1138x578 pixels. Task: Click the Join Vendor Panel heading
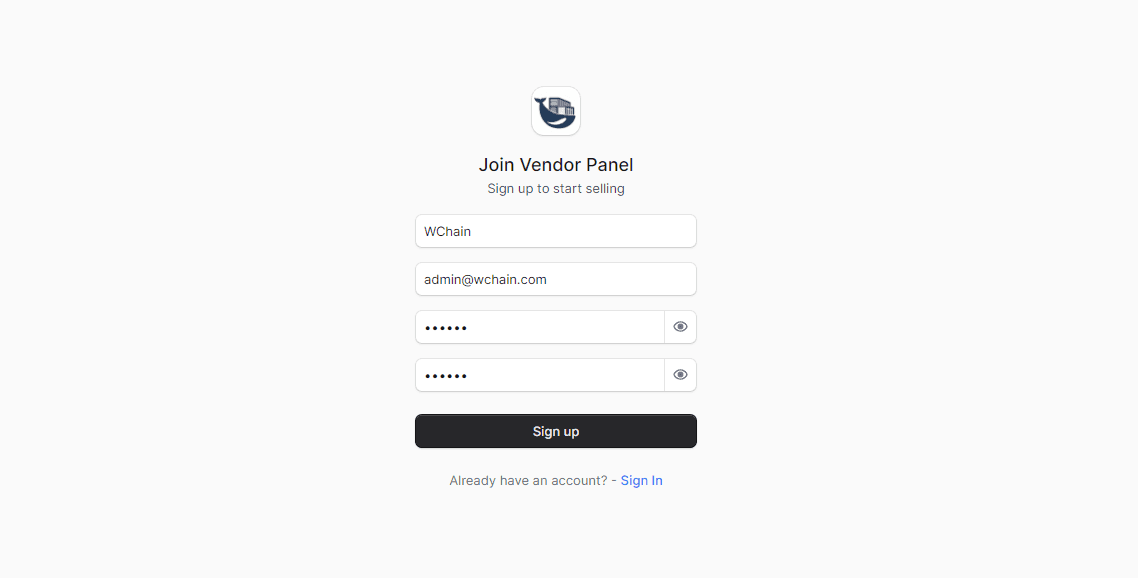point(556,165)
